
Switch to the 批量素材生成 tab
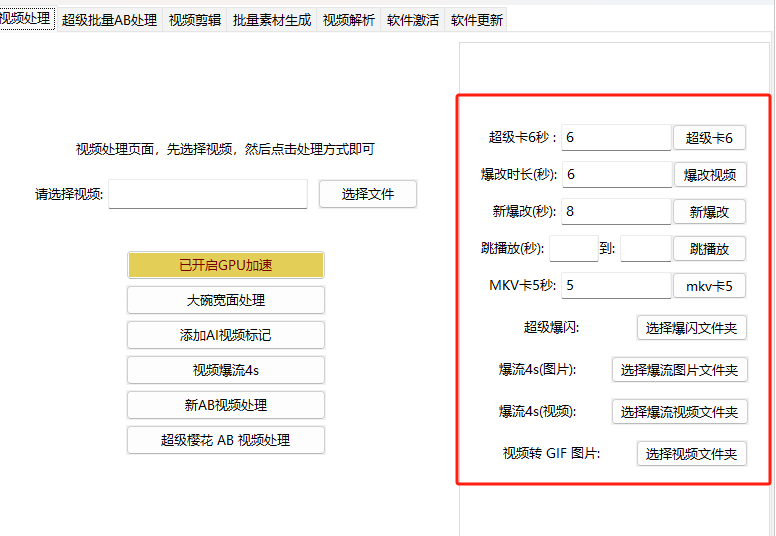click(x=272, y=20)
